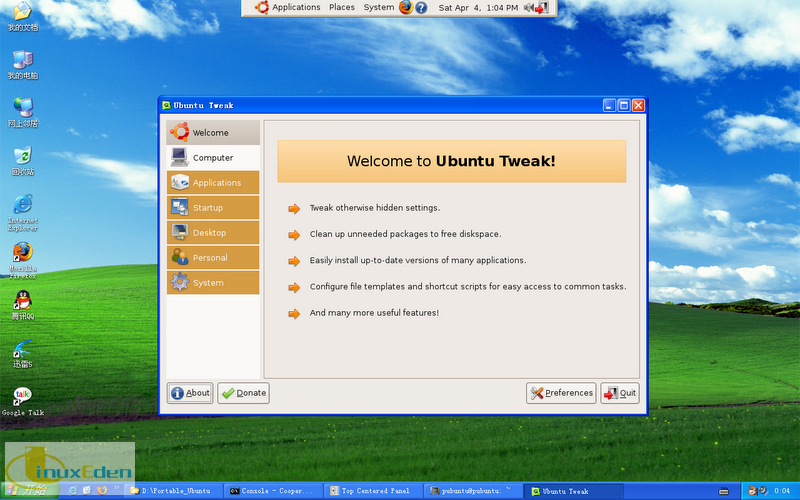Click the 'Welcome to Ubuntu Tweak!' banner

pyautogui.click(x=452, y=161)
